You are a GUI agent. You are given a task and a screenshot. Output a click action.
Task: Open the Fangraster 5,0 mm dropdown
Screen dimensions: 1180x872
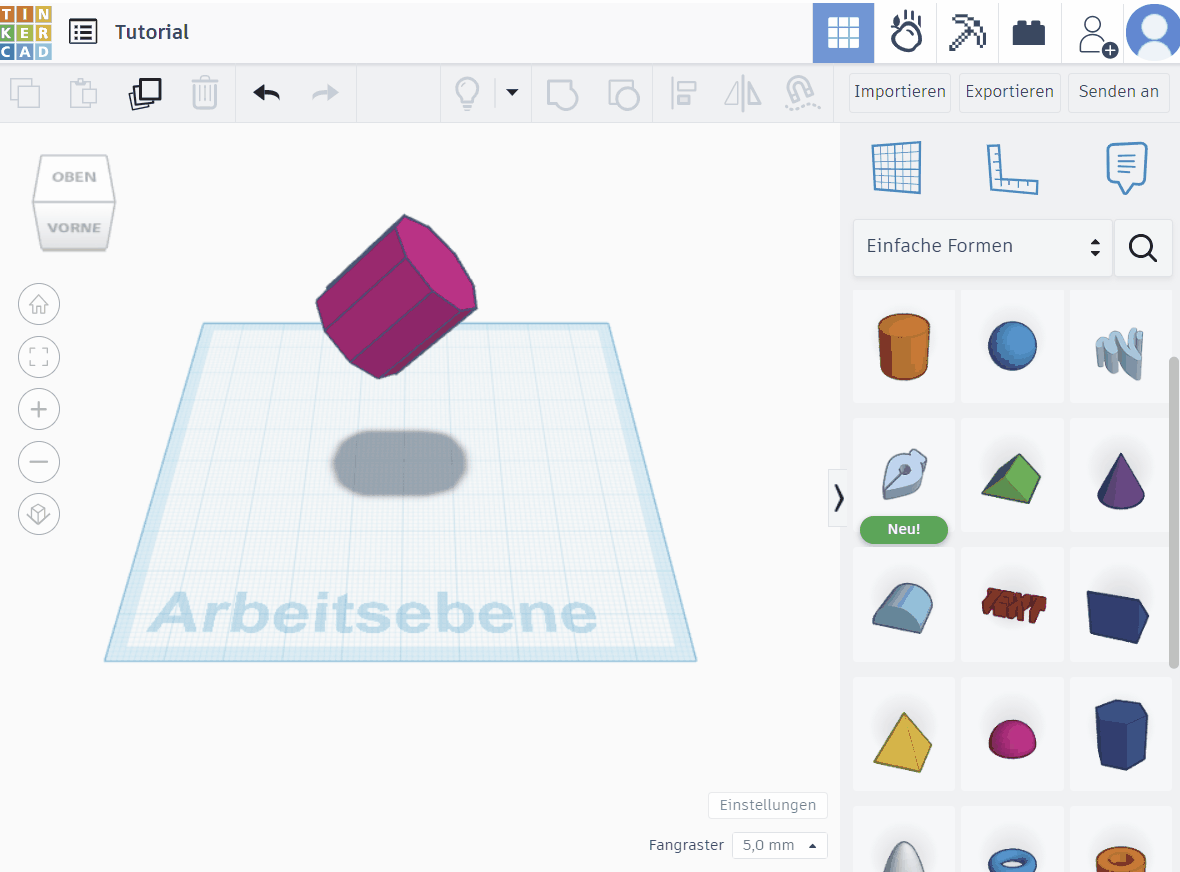point(780,845)
